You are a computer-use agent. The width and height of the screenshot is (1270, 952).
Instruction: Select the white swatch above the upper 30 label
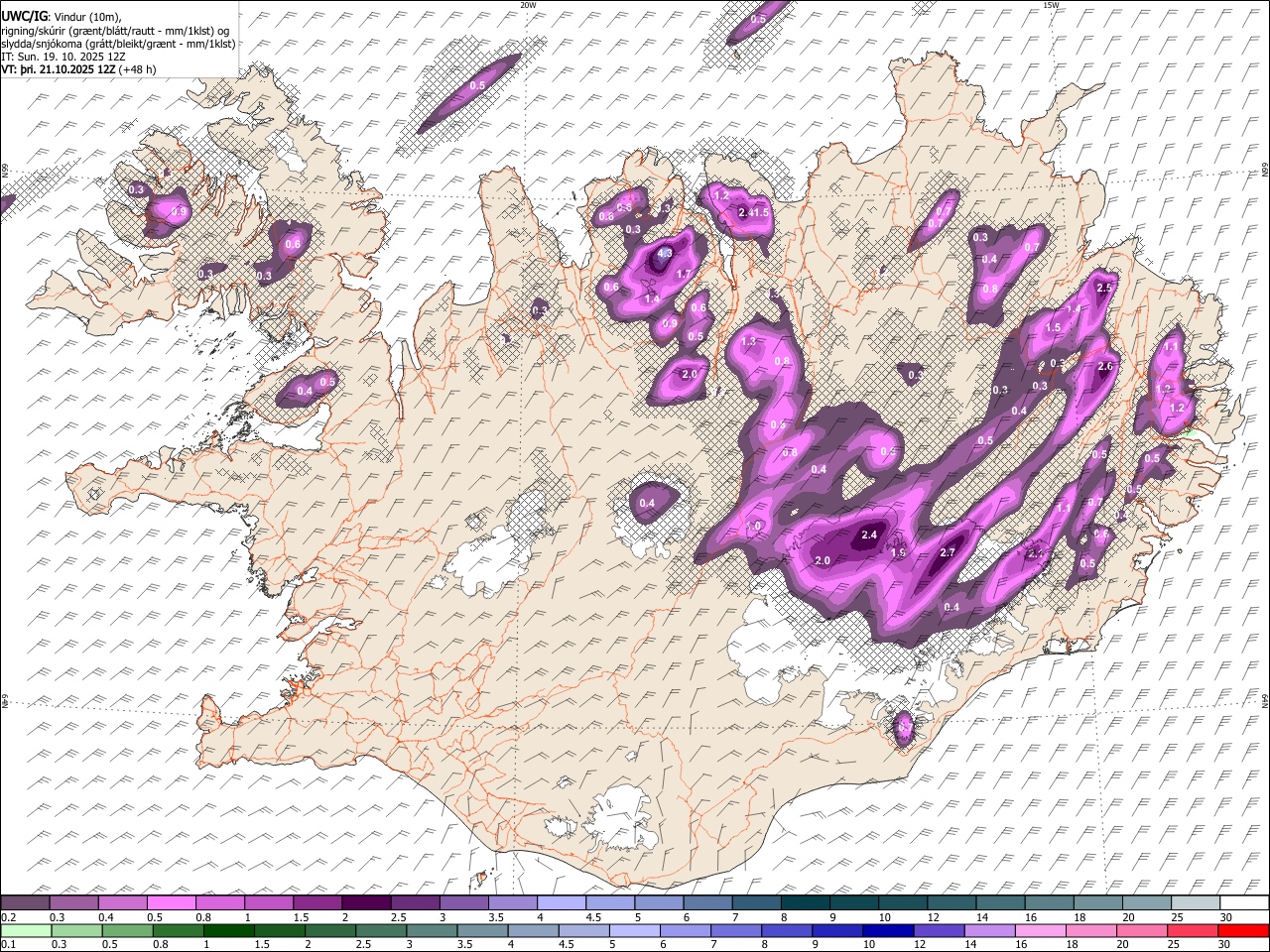[1244, 902]
